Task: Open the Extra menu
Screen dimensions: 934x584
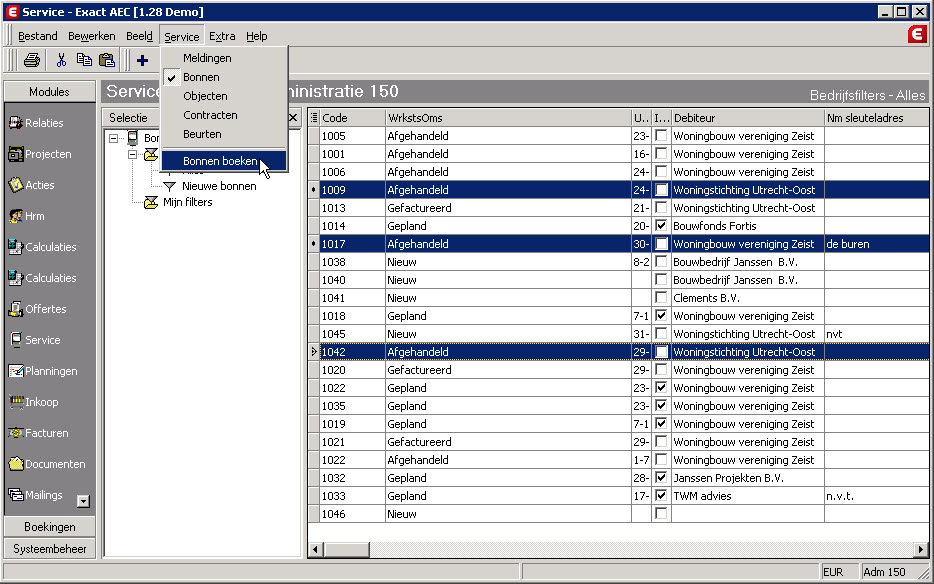Action: coord(222,36)
